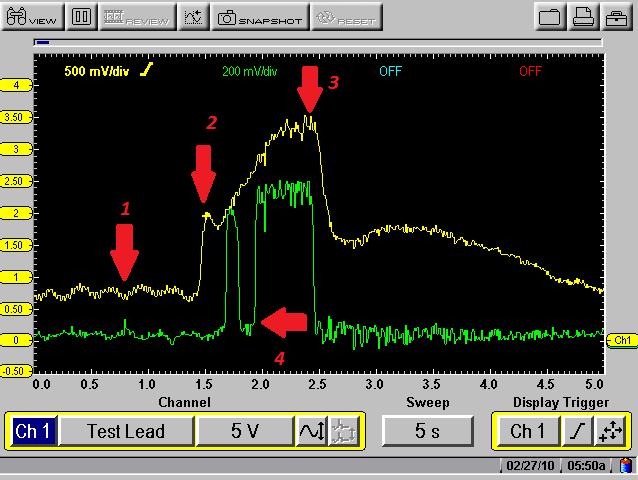Image resolution: width=638 pixels, height=480 pixels.
Task: Click the cursors icon next to Review
Action: 194,17
